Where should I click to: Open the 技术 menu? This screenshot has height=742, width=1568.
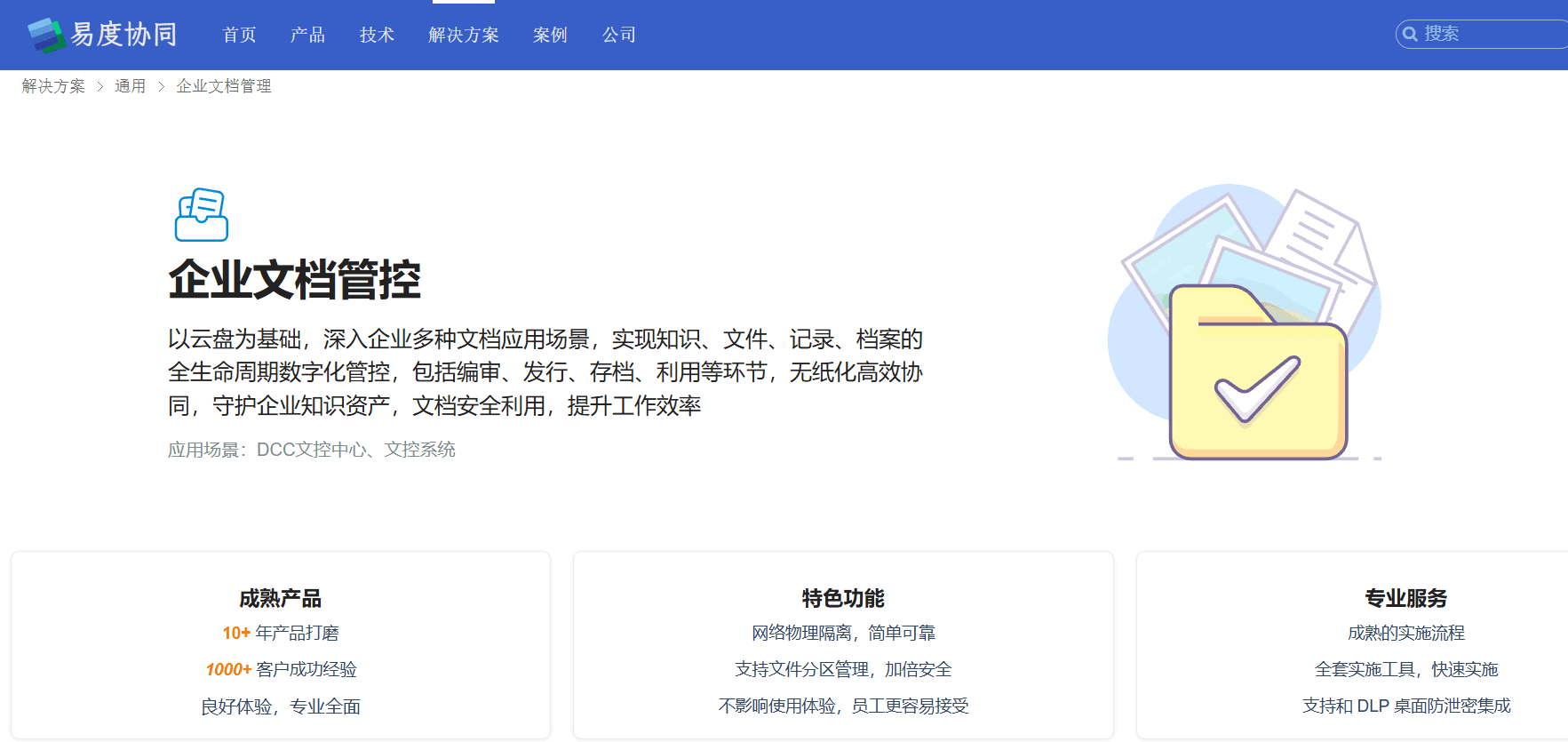(x=378, y=35)
